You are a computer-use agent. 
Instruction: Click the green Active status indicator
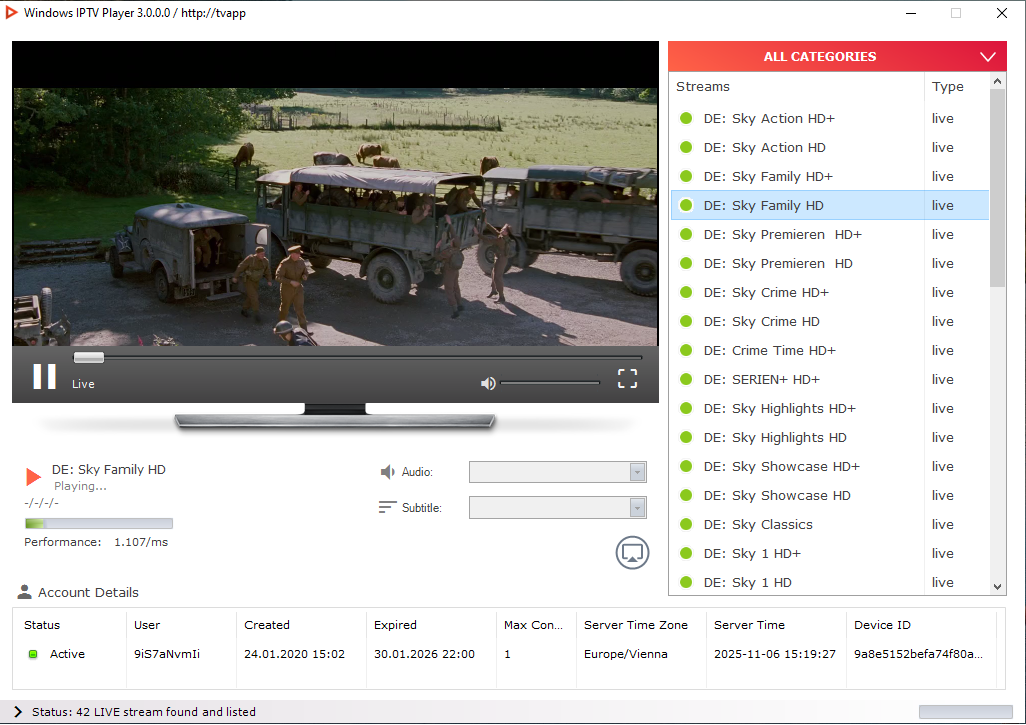pyautogui.click(x=33, y=654)
